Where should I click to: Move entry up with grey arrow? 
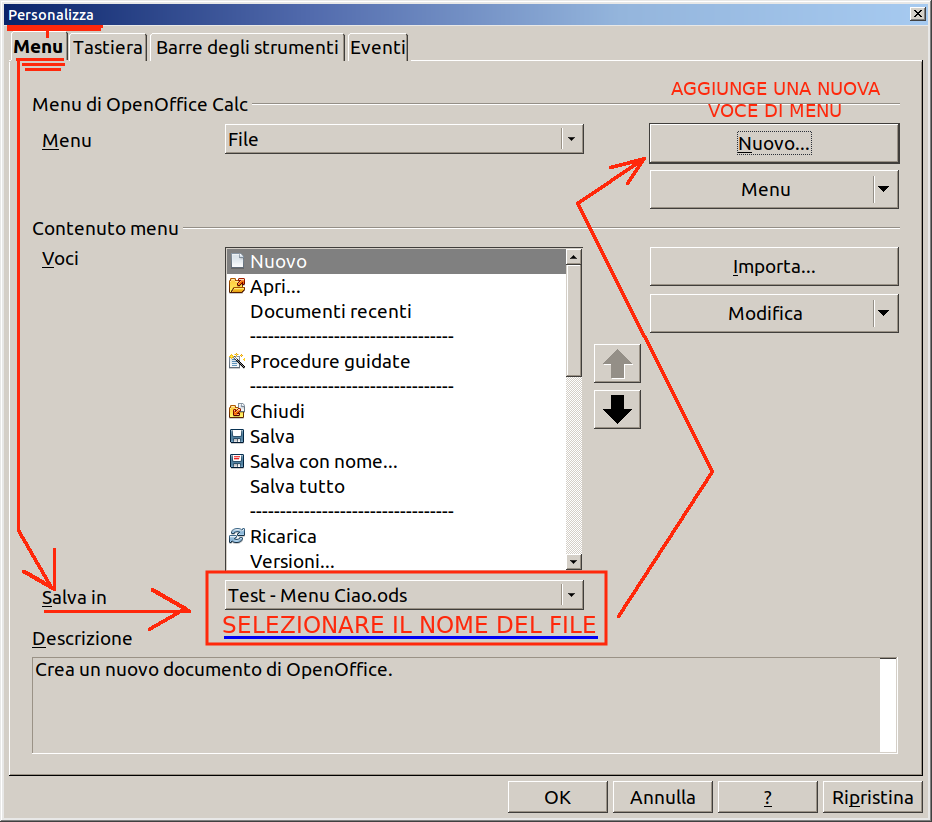[x=617, y=363]
